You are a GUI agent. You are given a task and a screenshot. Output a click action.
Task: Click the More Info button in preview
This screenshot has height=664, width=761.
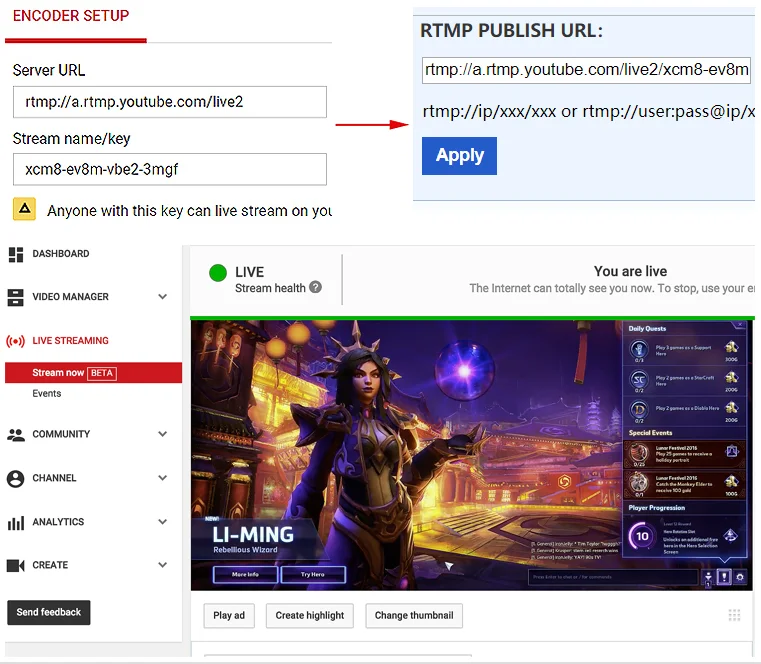[246, 575]
